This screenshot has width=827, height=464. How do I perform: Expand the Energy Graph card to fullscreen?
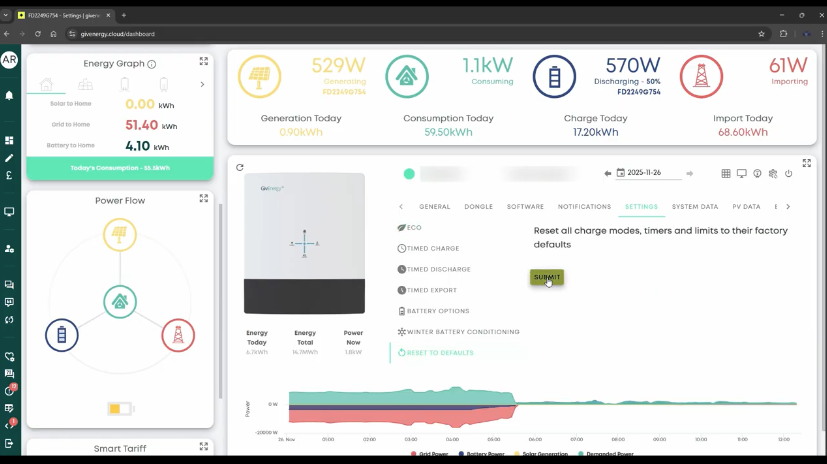click(204, 62)
